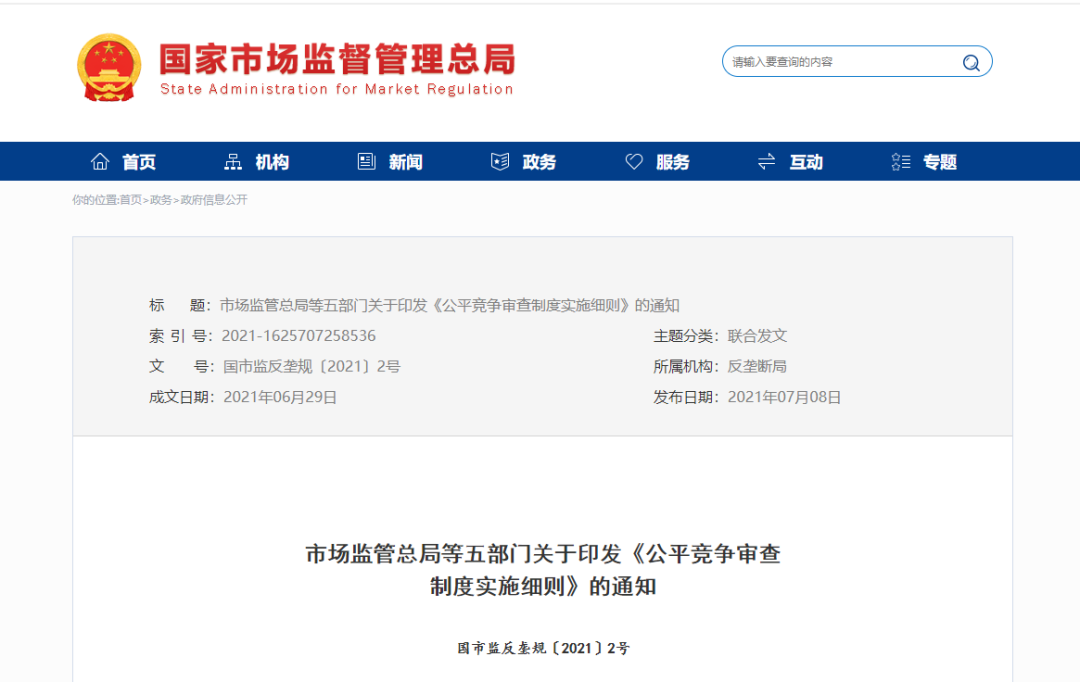Open the 专题 navigation item
1080x682 pixels.
click(939, 162)
